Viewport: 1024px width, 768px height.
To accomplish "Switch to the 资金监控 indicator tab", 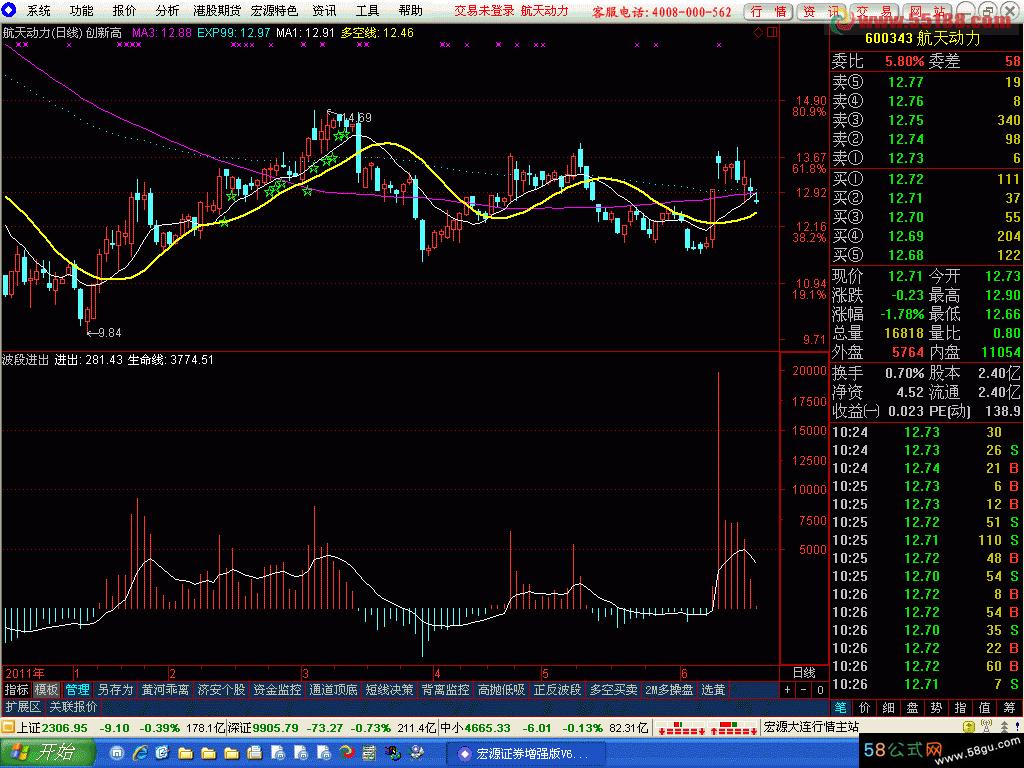I will pyautogui.click(x=277, y=690).
